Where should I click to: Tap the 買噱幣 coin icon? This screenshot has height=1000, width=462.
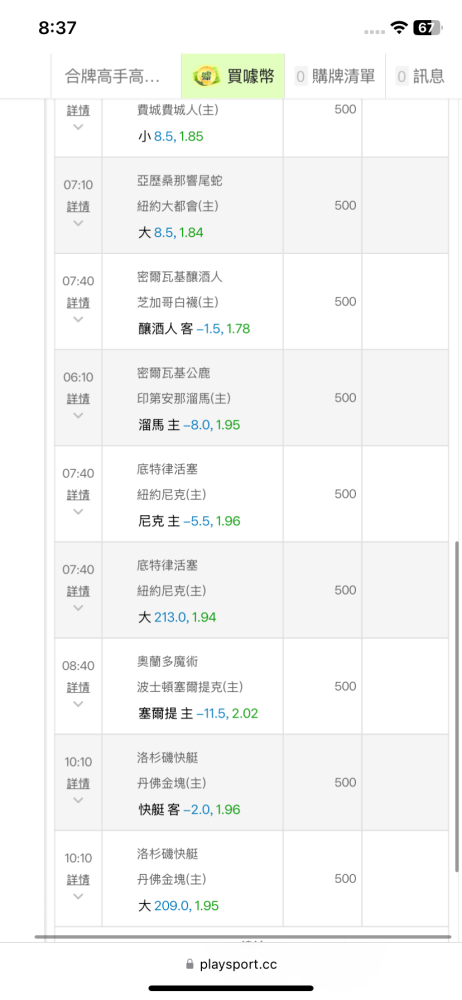click(207, 77)
